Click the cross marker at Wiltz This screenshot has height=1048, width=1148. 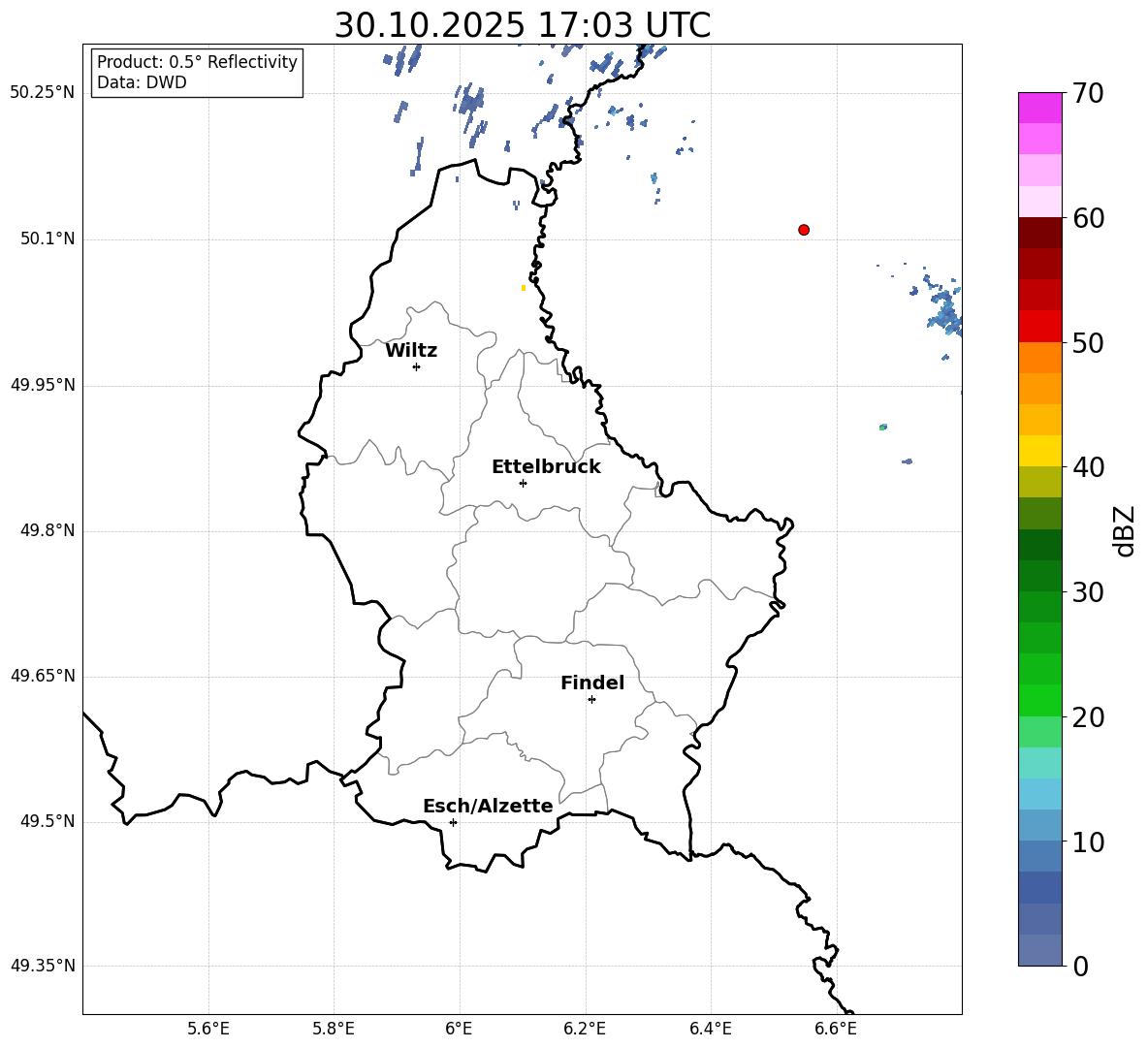417,366
